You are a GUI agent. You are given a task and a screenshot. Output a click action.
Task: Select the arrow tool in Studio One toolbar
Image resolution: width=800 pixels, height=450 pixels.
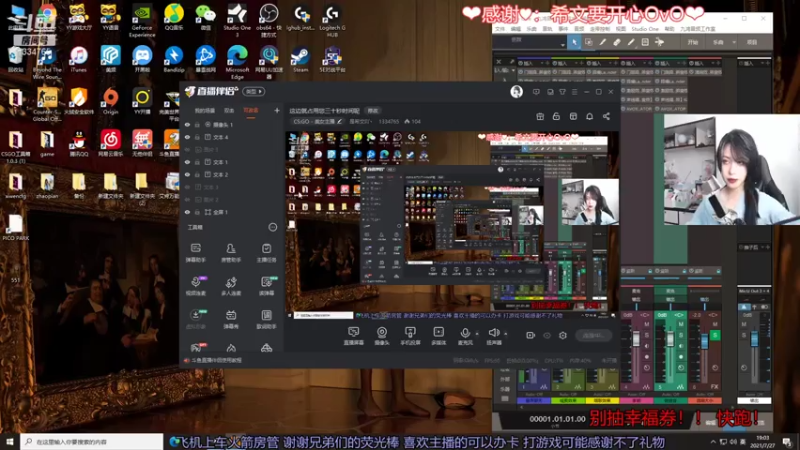coord(574,42)
